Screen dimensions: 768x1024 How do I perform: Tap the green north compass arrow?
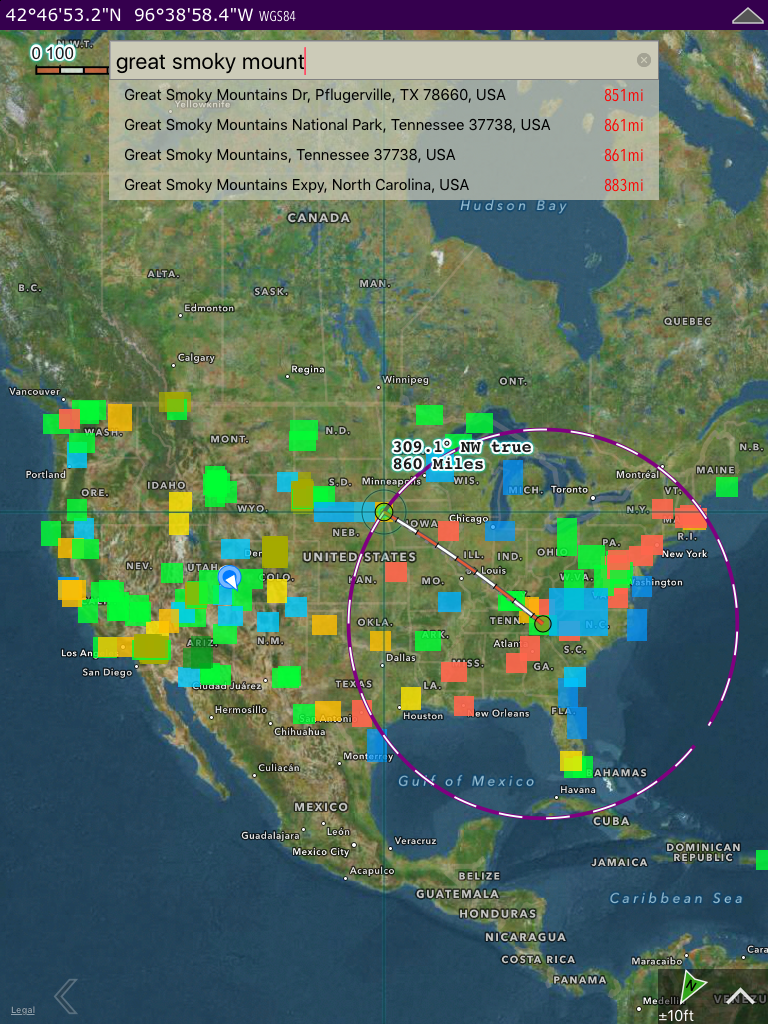tap(692, 988)
